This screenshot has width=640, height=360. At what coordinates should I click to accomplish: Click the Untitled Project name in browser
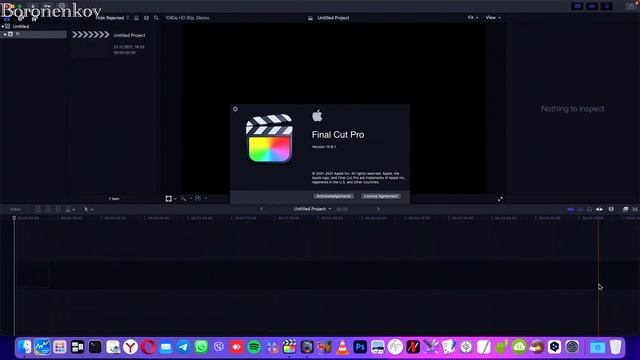pos(129,36)
